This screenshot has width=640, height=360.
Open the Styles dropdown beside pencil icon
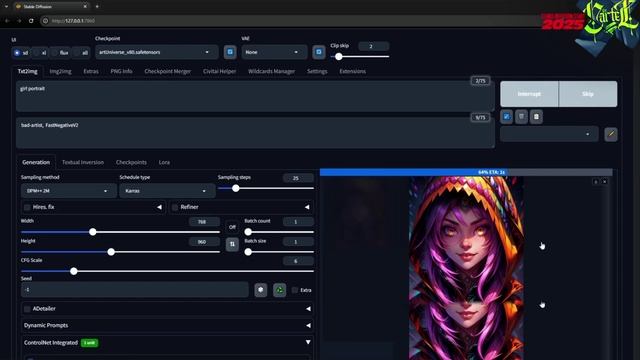(x=549, y=134)
